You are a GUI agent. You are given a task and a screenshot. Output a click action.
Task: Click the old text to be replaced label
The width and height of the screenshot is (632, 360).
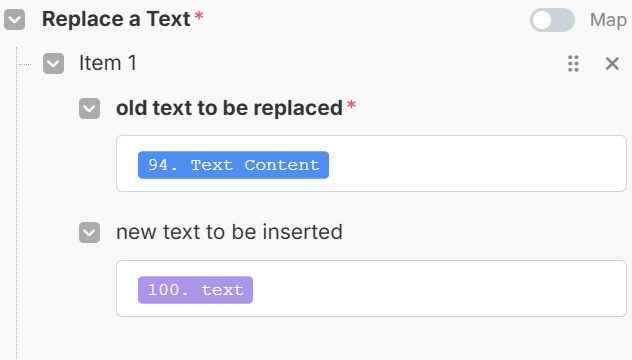tap(229, 108)
